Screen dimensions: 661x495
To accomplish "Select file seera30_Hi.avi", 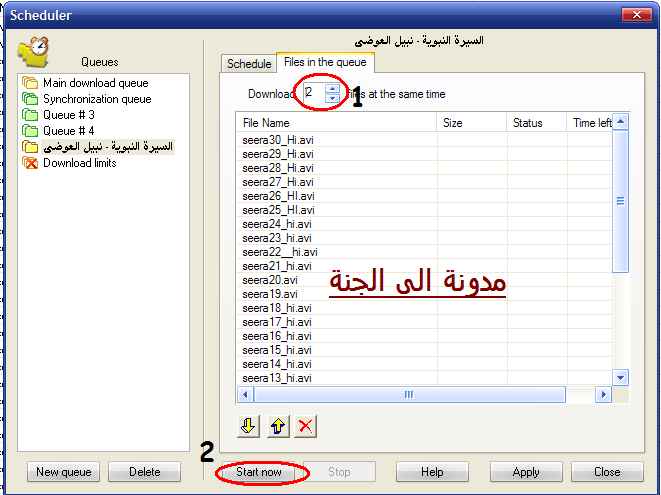I will [x=278, y=140].
